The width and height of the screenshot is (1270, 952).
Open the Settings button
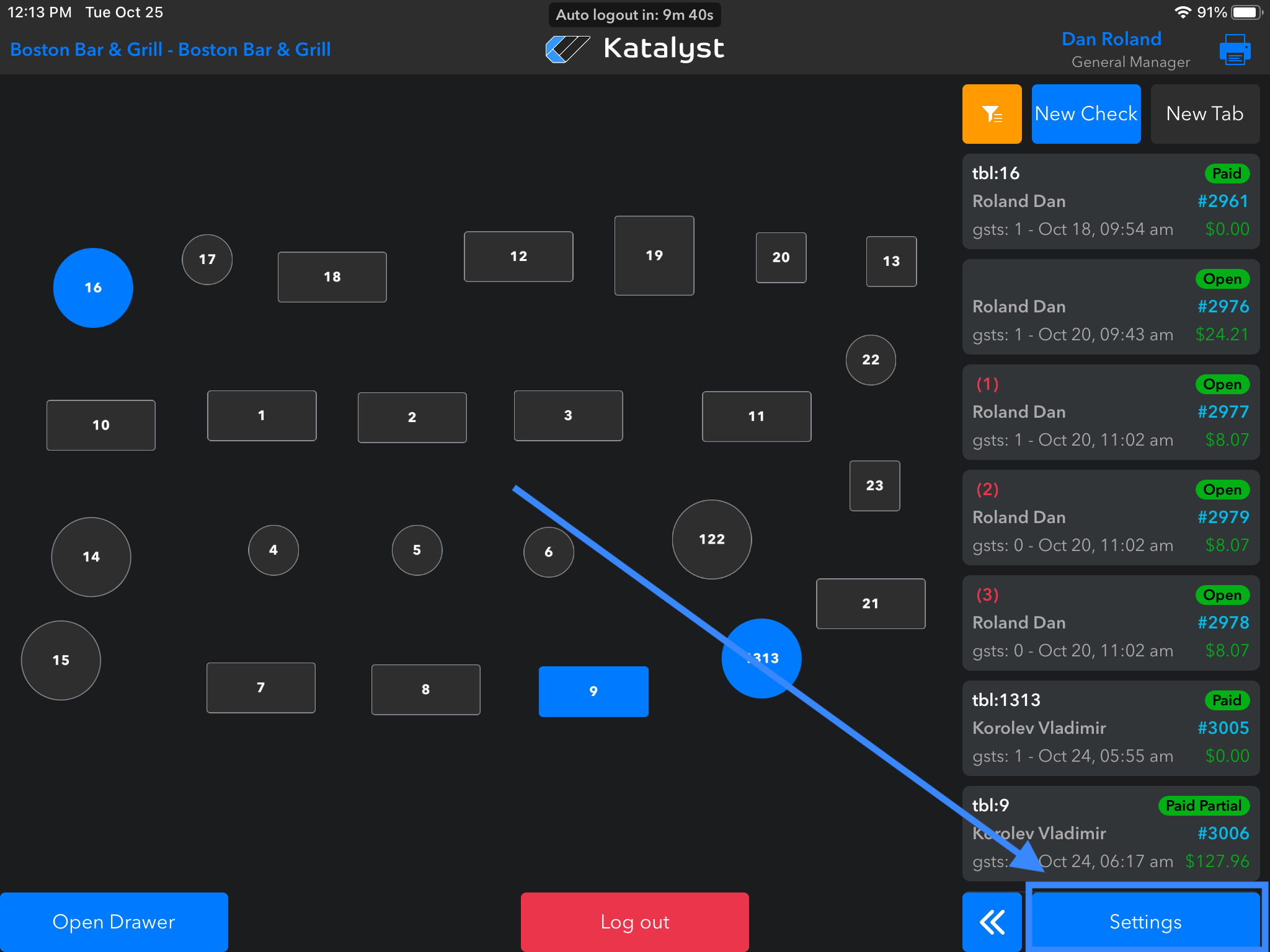[1145, 922]
